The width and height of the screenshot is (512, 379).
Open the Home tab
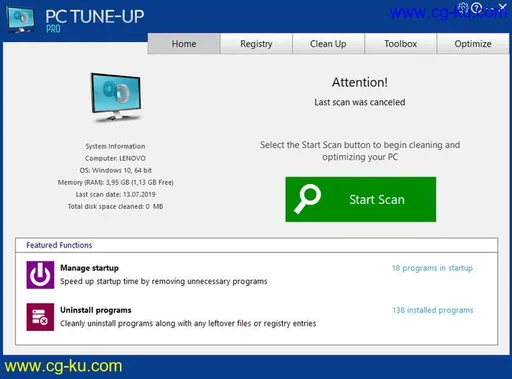click(x=184, y=44)
